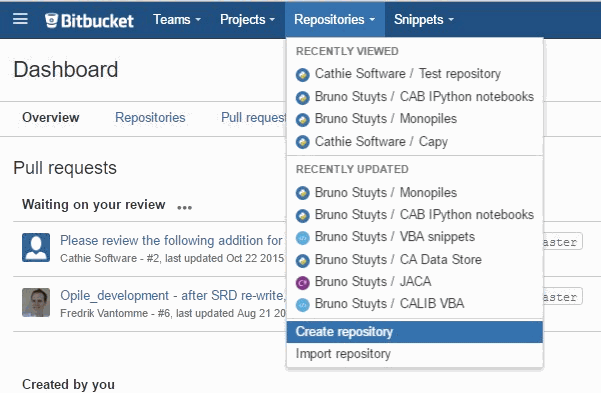
Task: Collapse the Repositories dropdown in navbar
Action: 335,19
